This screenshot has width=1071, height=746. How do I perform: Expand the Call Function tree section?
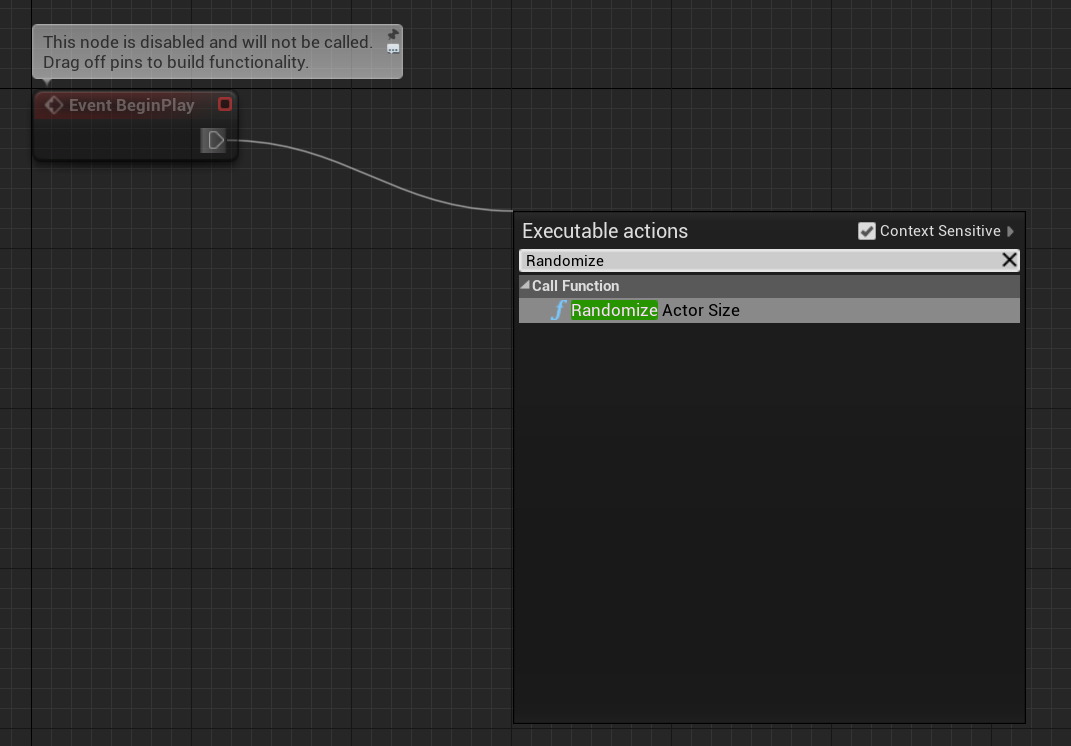[x=525, y=285]
